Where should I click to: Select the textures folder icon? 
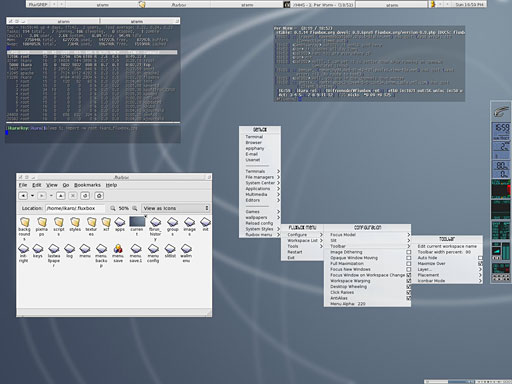[91, 222]
